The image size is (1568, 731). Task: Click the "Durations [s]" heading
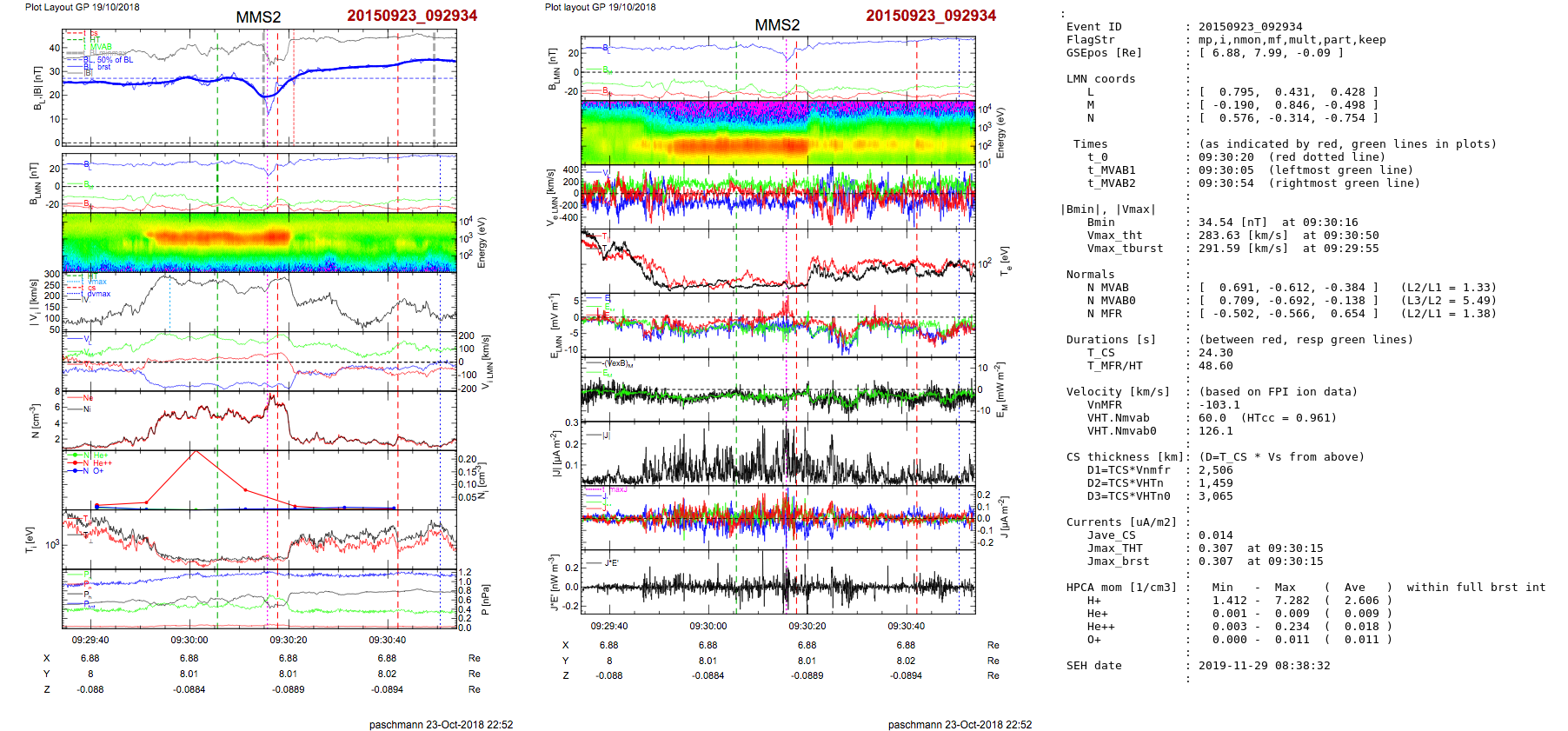click(1111, 340)
